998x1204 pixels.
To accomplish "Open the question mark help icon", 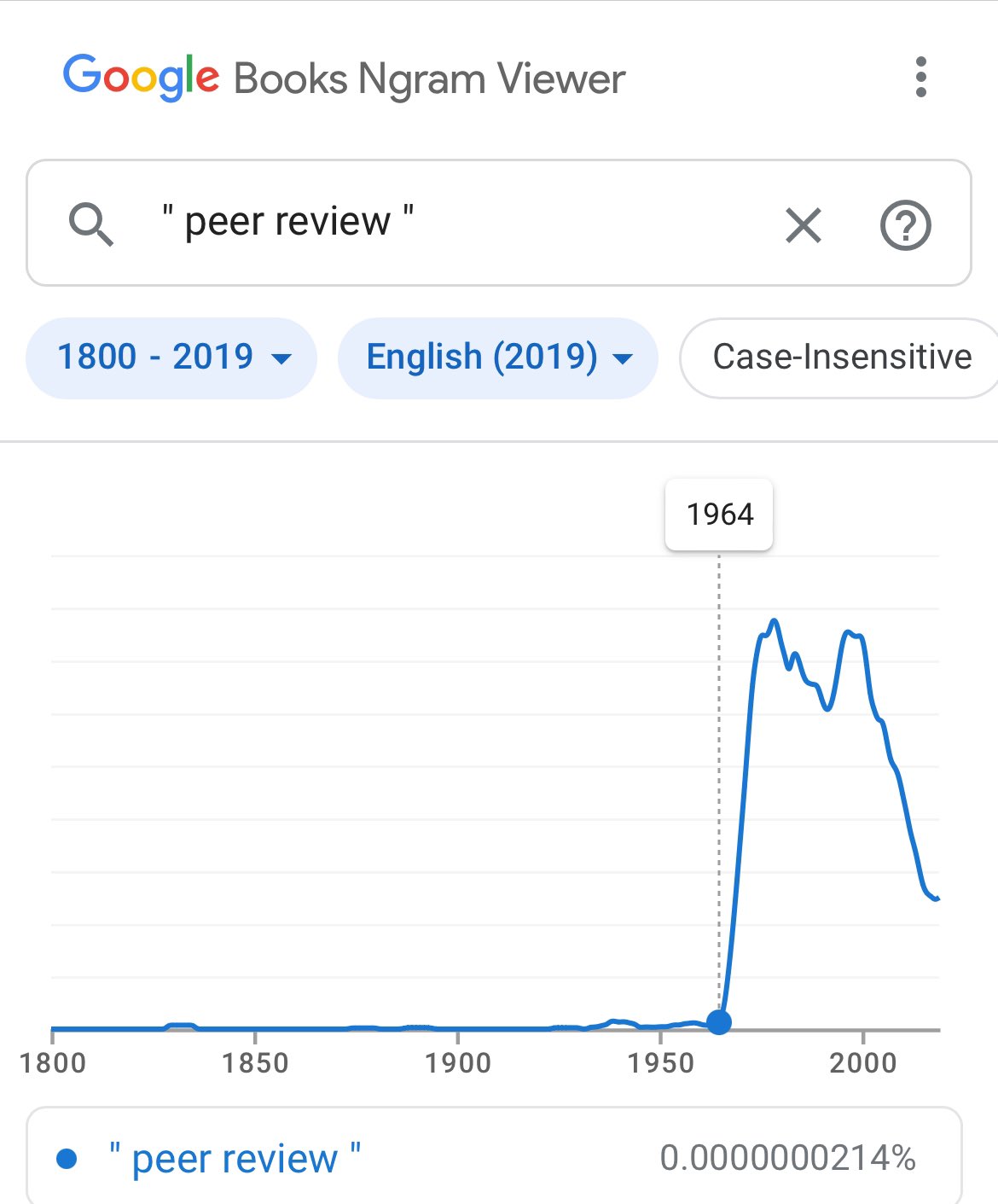I will pos(904,225).
